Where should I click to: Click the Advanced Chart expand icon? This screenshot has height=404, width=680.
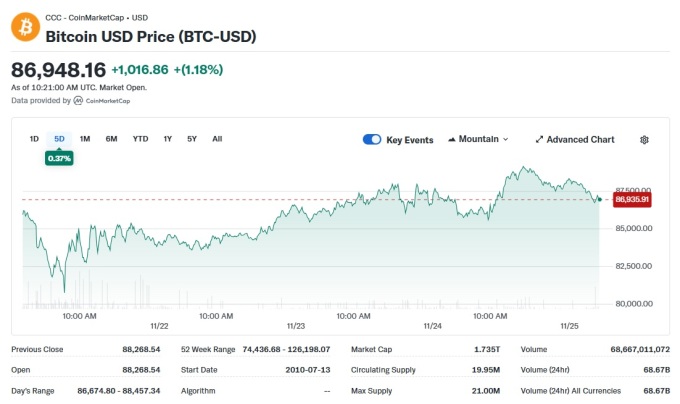539,139
